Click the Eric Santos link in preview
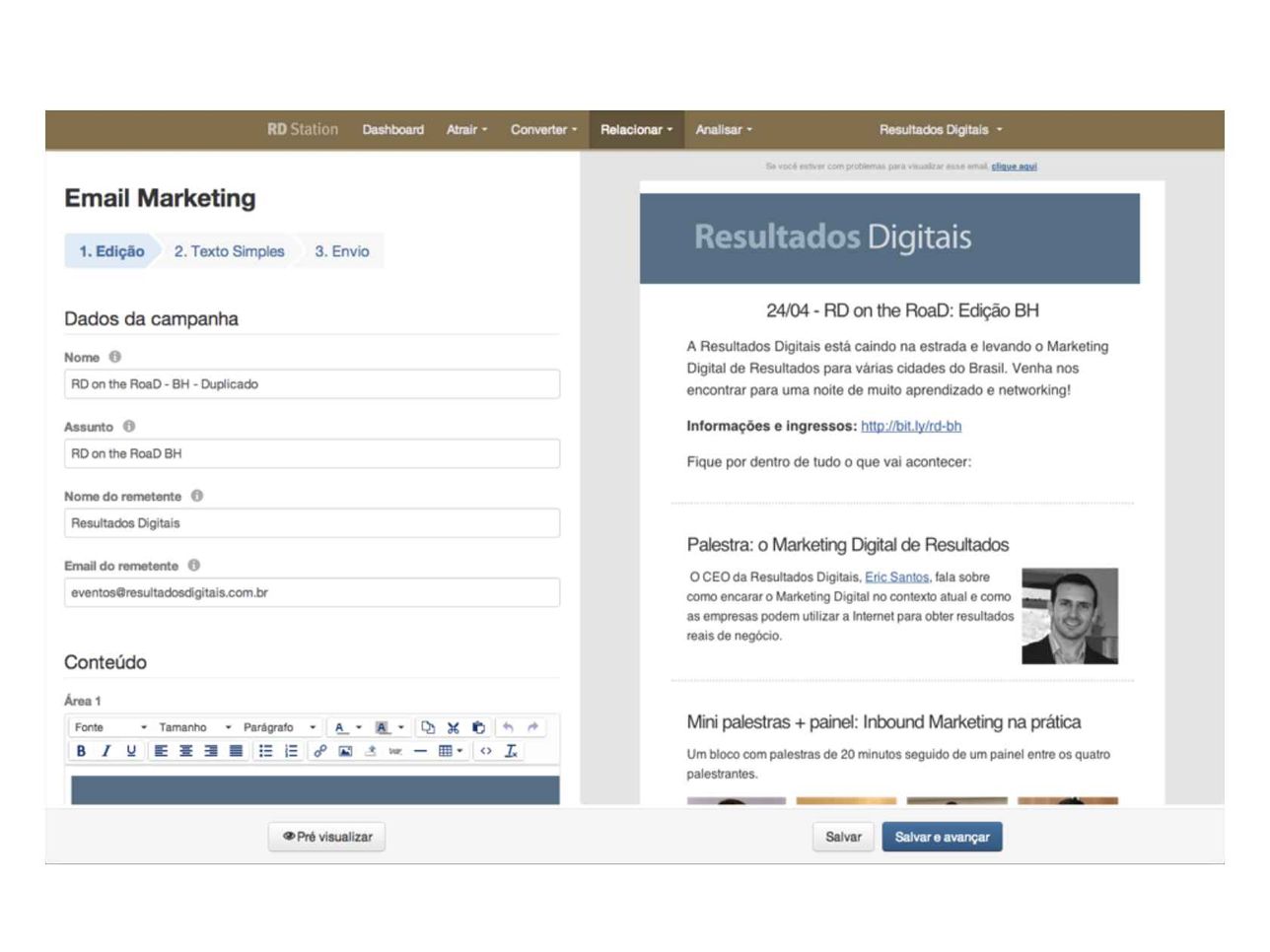 click(896, 577)
